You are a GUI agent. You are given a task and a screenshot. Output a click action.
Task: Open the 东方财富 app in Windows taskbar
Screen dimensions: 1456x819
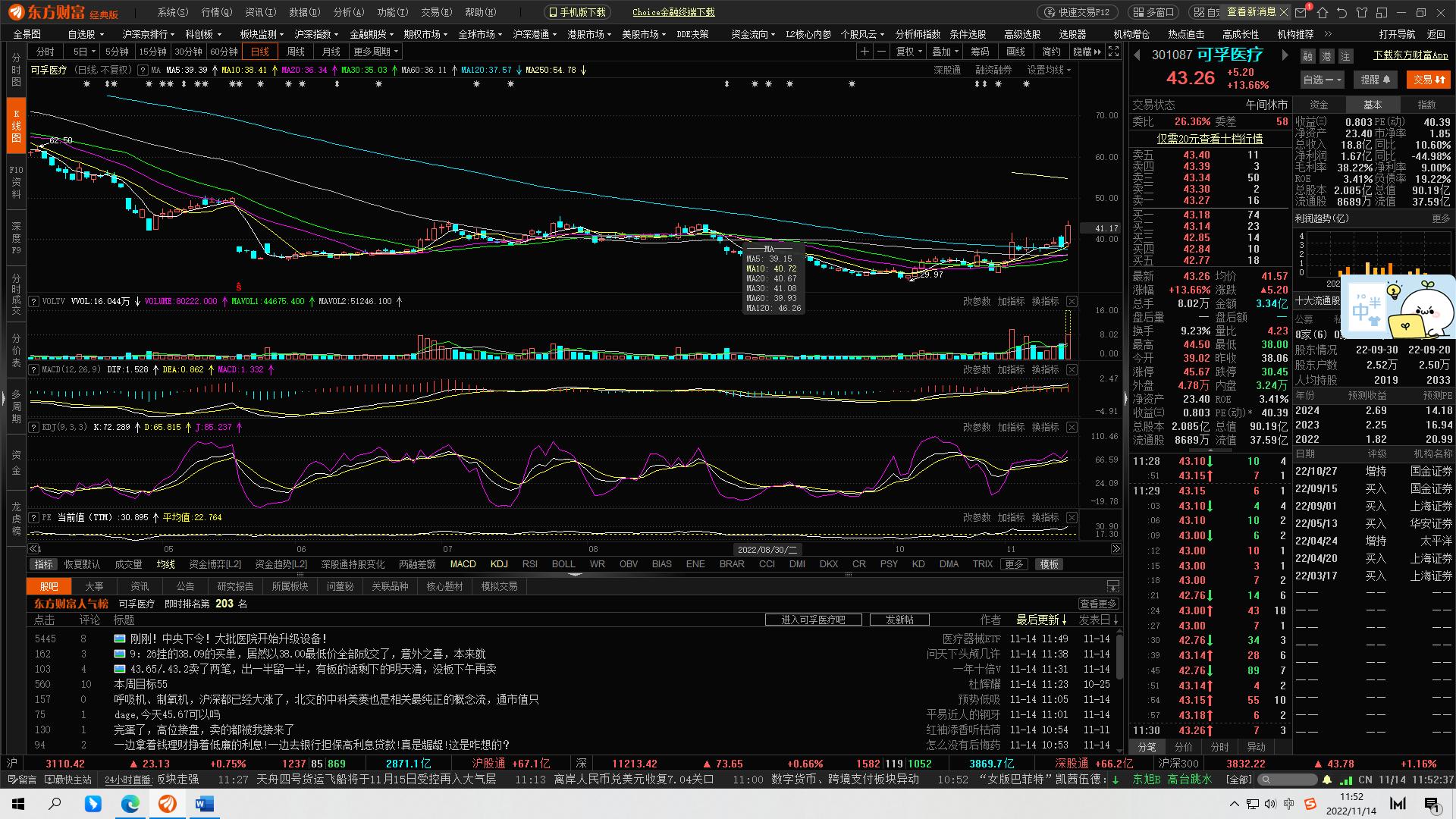[167, 804]
